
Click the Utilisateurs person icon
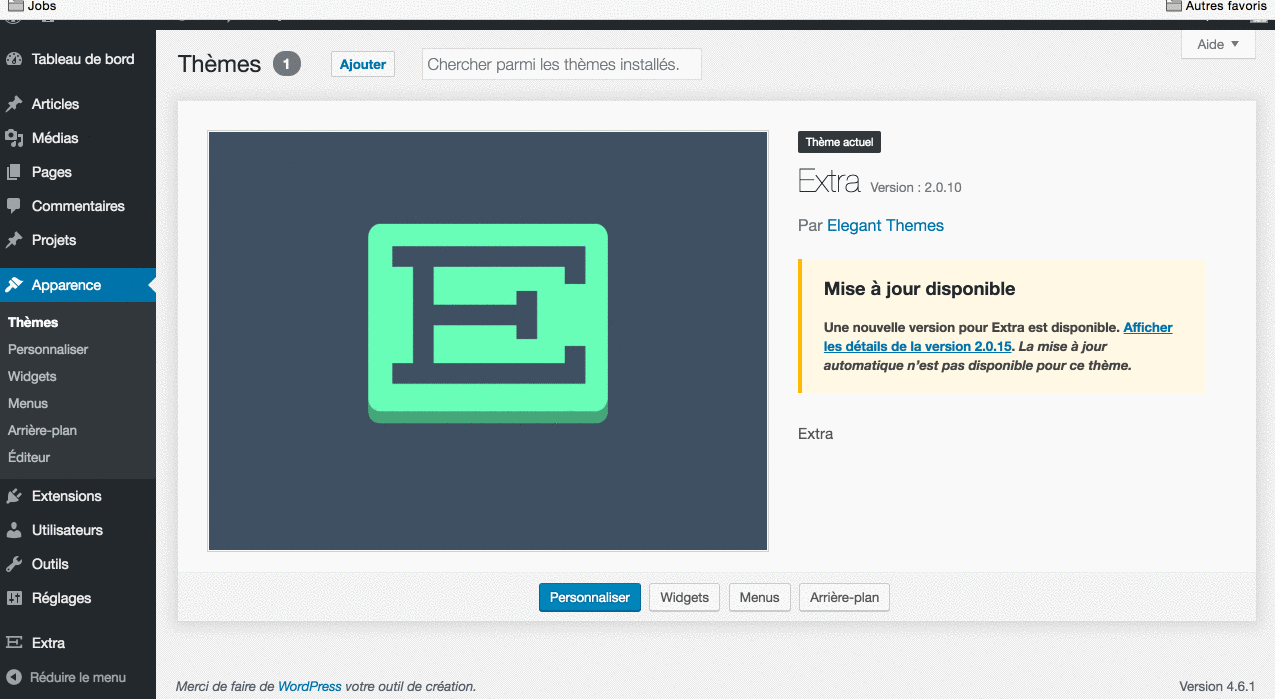point(14,530)
